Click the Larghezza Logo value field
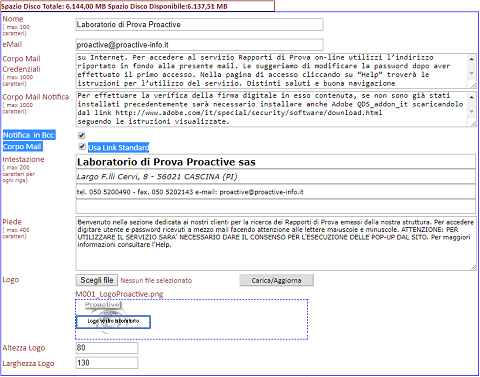 coord(107,363)
